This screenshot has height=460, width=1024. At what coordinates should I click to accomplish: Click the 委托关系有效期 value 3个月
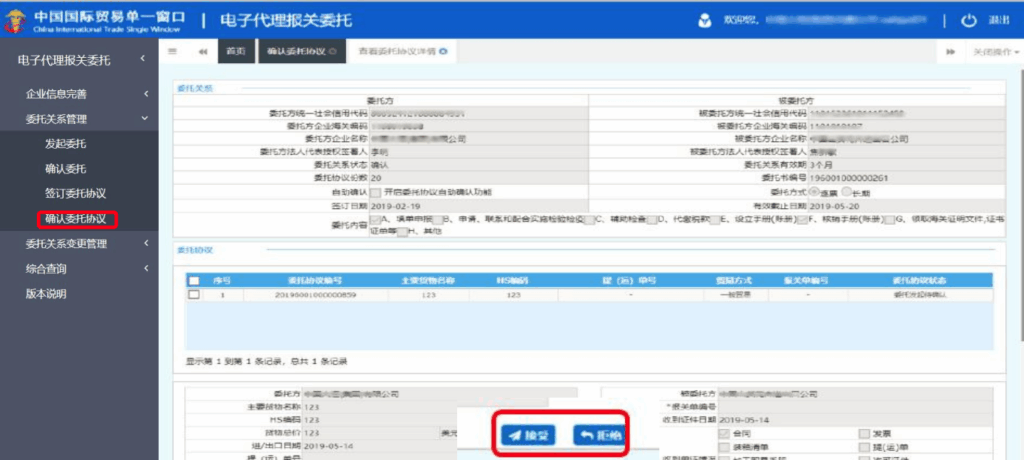point(820,165)
